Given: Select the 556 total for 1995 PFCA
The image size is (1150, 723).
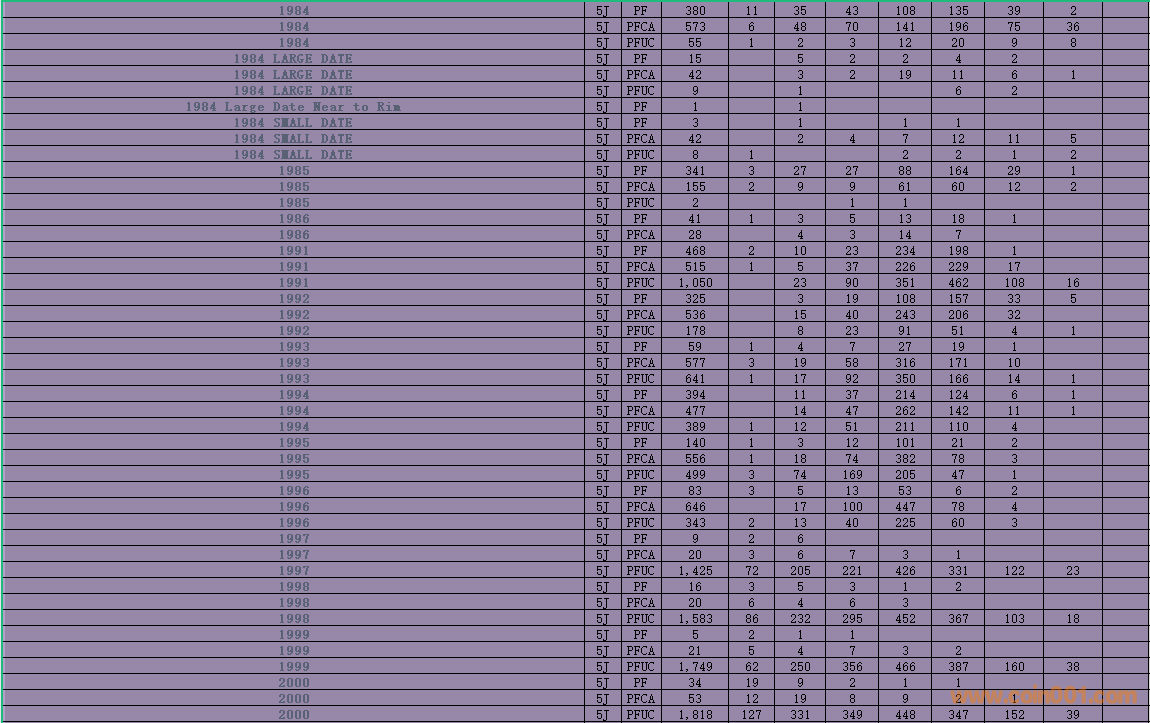Looking at the screenshot, I should click(x=695, y=459).
